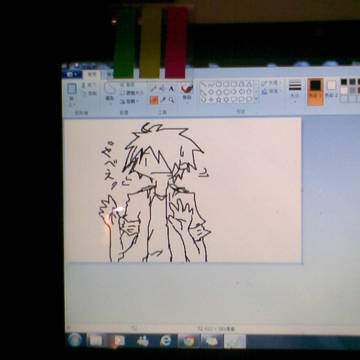Screen dimensions: 360x360
Task: Open the line Size thickness dropdown
Action: (295, 92)
